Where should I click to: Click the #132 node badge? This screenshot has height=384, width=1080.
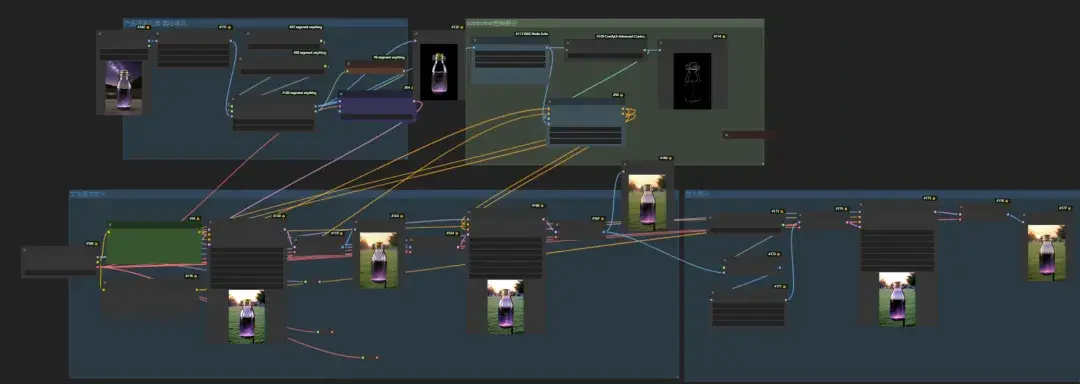coord(458,28)
